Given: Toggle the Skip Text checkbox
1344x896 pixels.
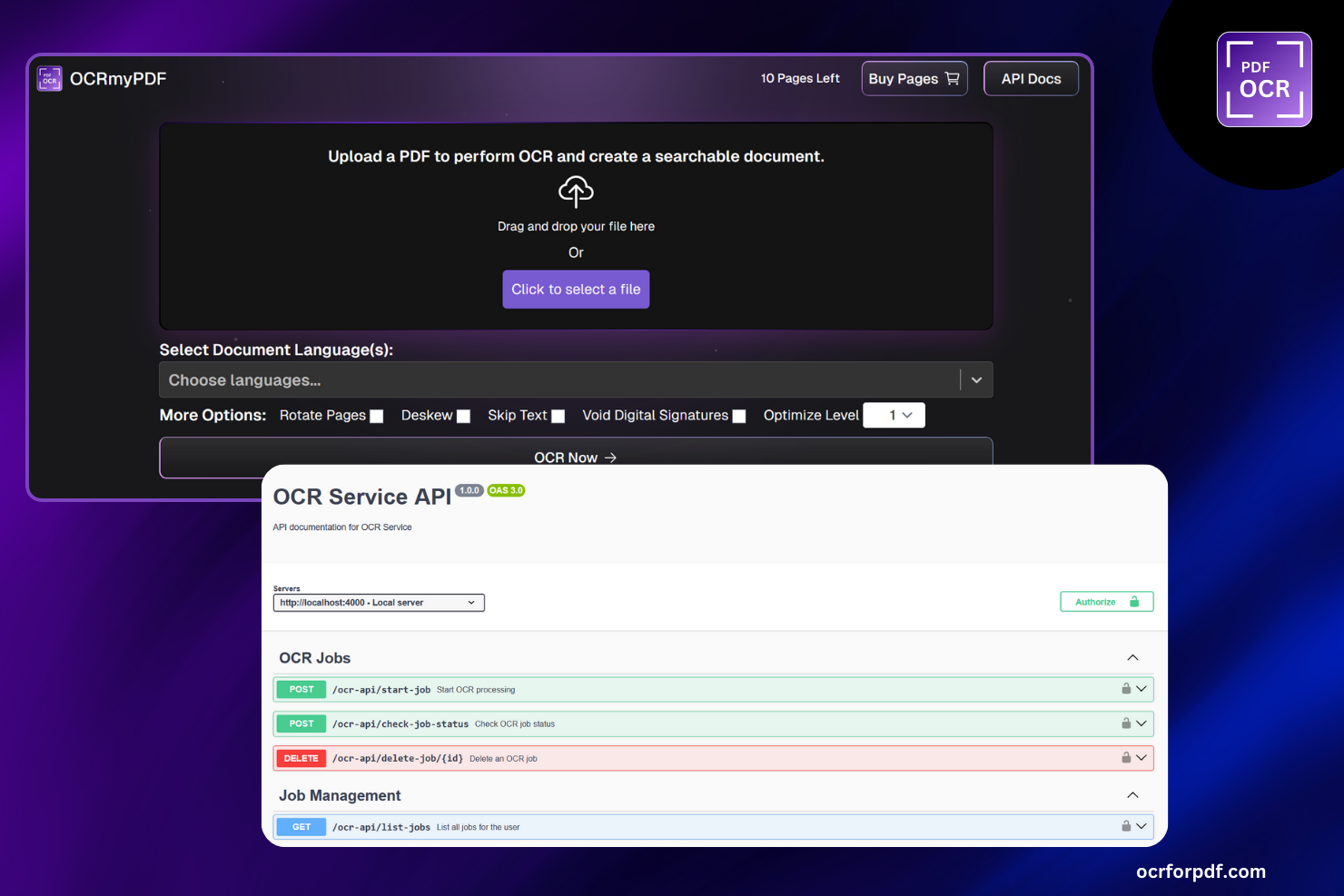Looking at the screenshot, I should click(558, 416).
